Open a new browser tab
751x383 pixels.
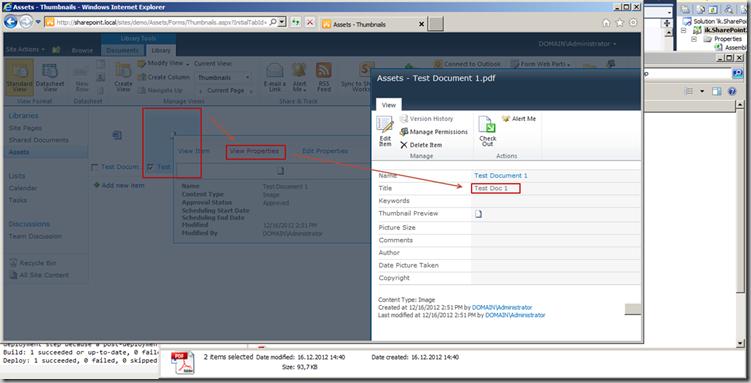click(435, 24)
